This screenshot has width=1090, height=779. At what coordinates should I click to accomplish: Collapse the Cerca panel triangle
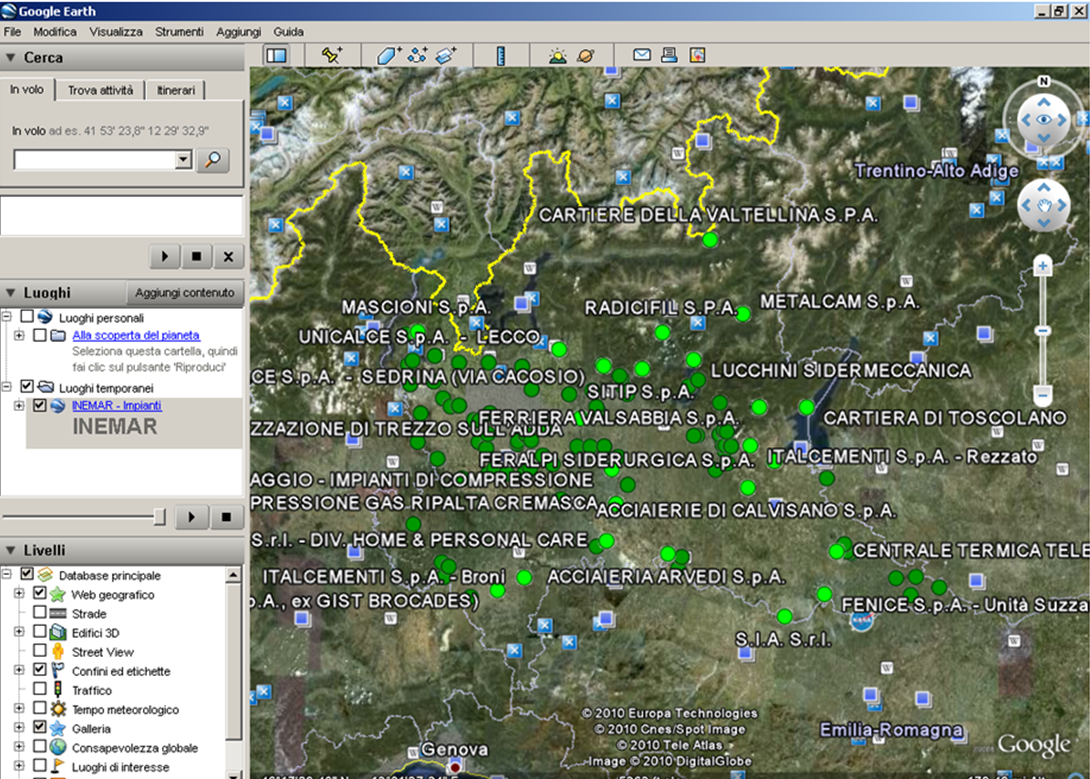pos(10,58)
